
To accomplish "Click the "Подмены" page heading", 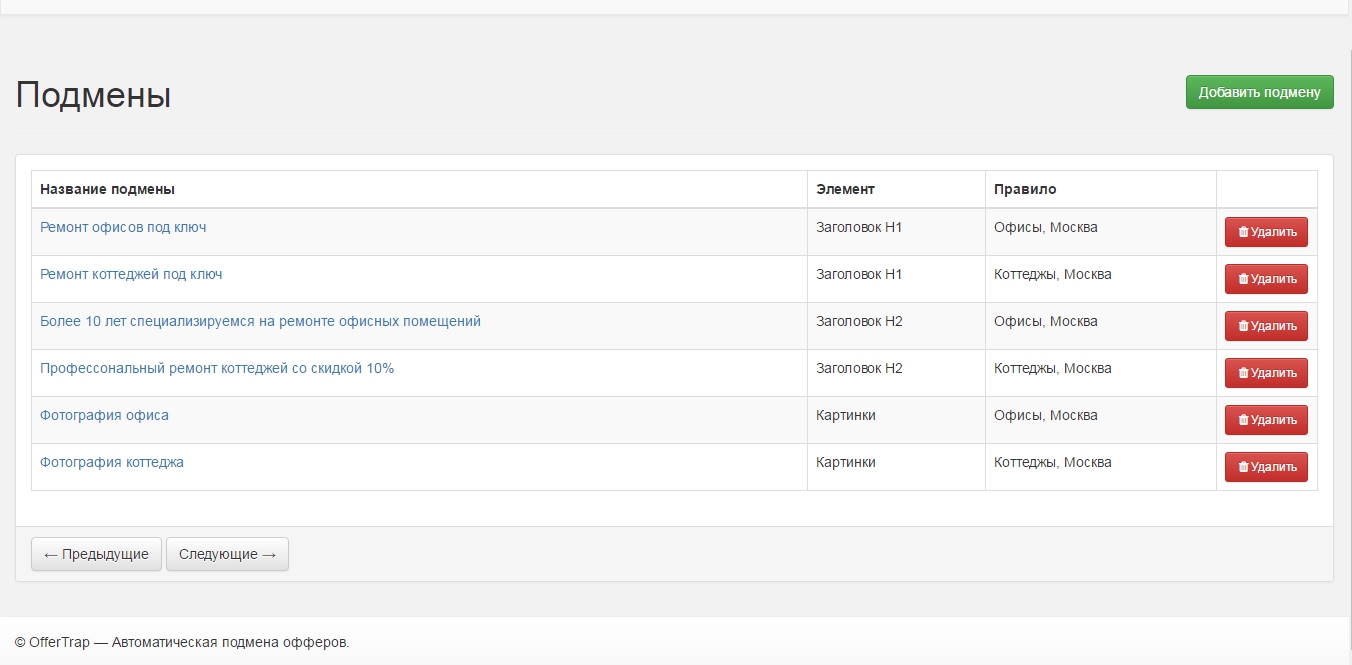I will [x=93, y=95].
